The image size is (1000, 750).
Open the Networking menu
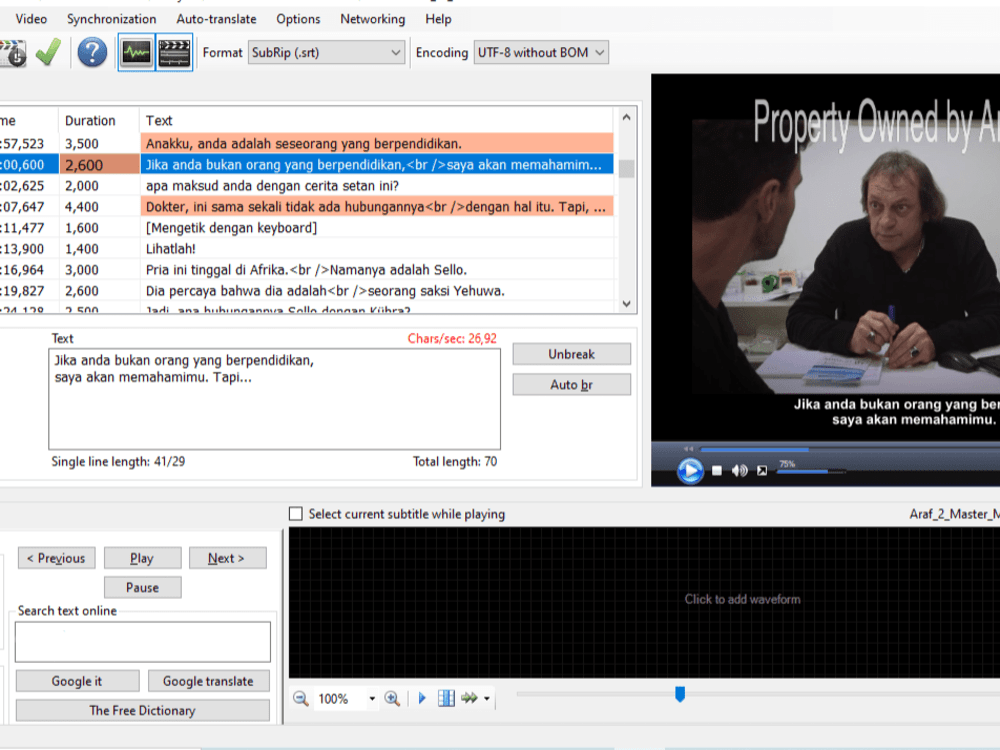[372, 19]
